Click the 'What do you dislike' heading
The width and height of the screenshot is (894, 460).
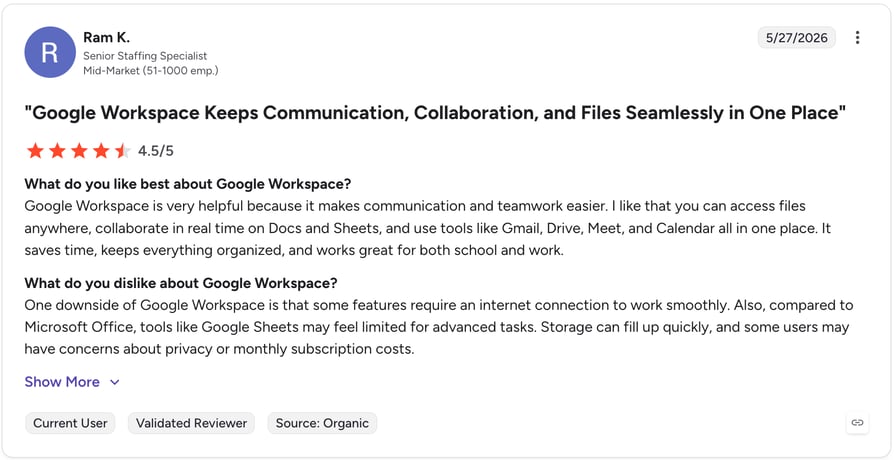181,283
